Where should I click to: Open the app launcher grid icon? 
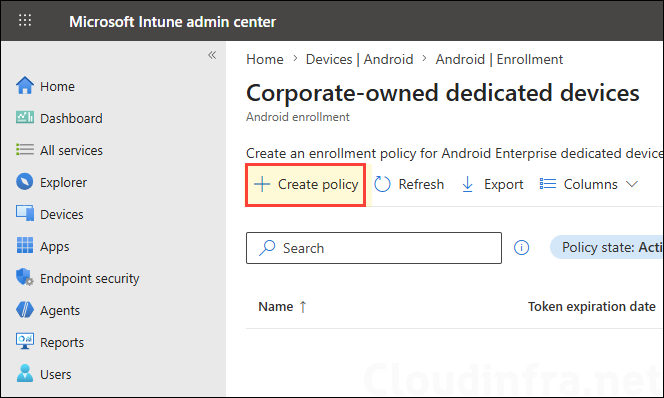tap(25, 20)
